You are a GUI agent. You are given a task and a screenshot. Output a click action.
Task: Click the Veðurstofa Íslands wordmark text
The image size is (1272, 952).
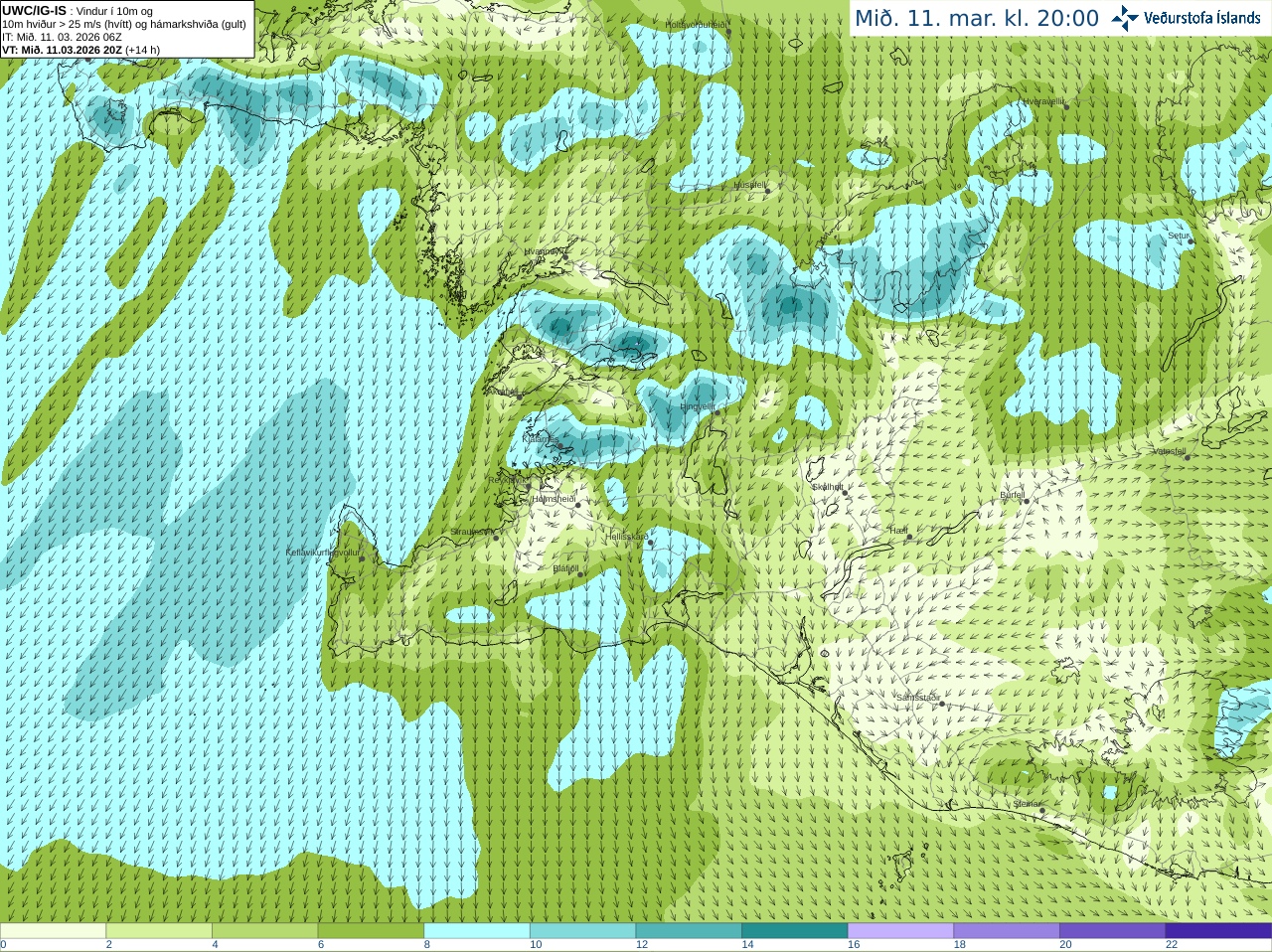point(1202,18)
